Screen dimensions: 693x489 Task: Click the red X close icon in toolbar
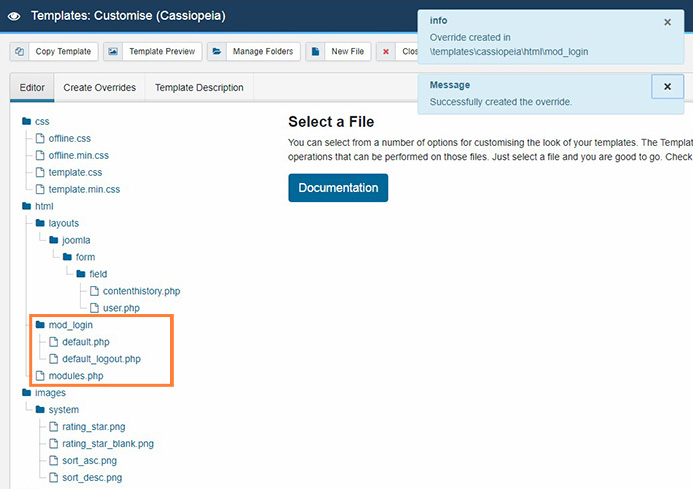click(x=386, y=51)
